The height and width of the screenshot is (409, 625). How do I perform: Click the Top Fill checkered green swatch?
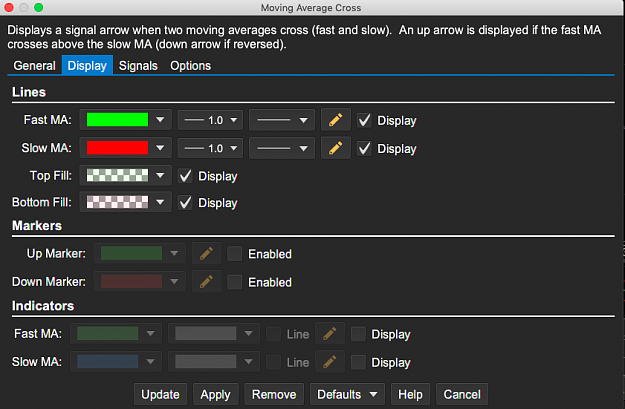click(x=117, y=175)
